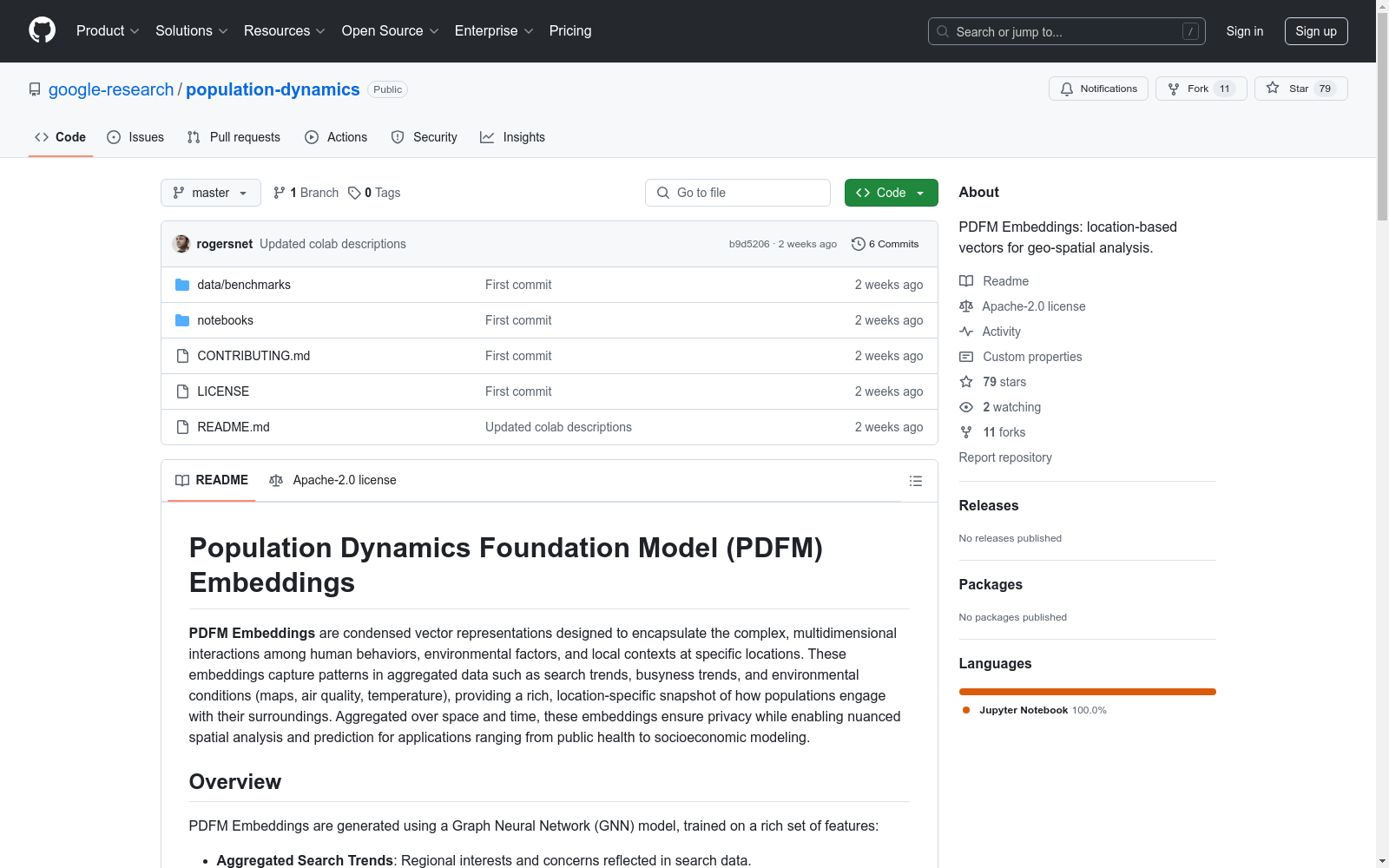Click the Star icon in the header
The height and width of the screenshot is (868, 1389).
(x=1273, y=88)
